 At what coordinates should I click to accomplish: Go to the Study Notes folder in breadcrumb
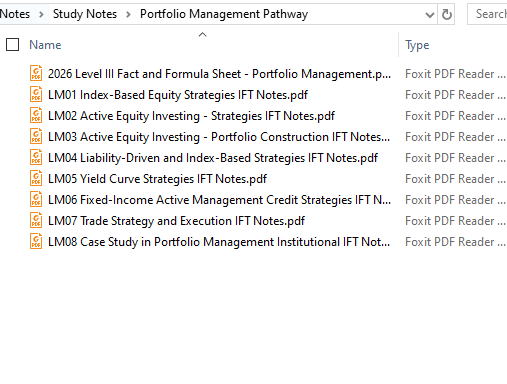point(85,14)
